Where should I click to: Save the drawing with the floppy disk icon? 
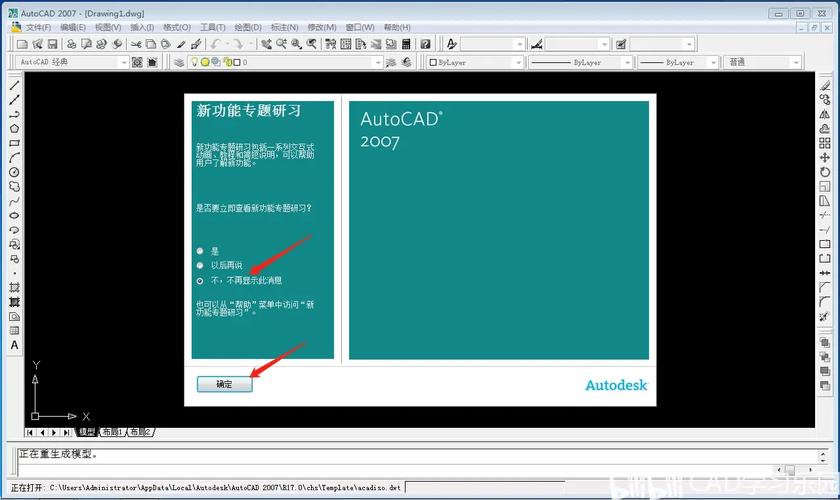click(x=52, y=44)
